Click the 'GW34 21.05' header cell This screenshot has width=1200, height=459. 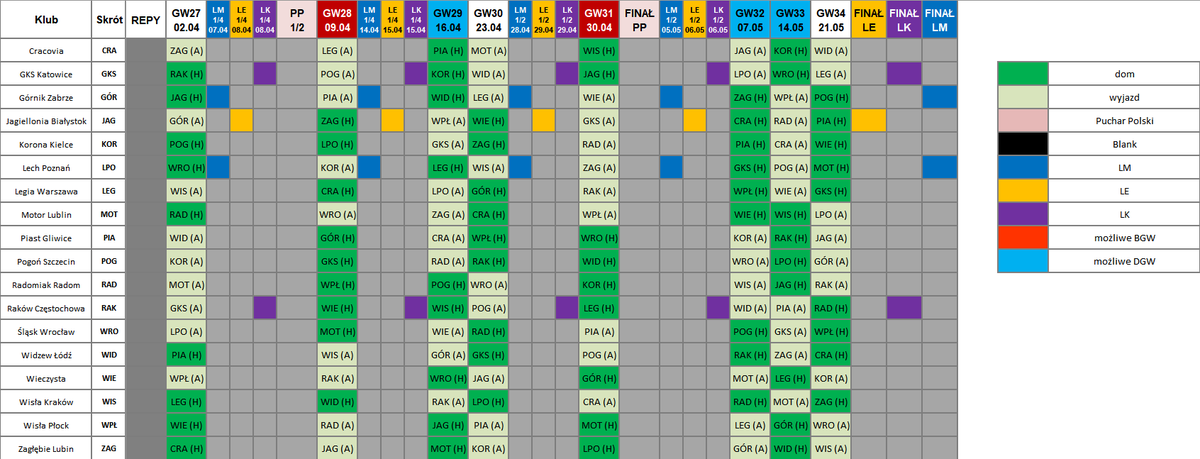coord(831,20)
